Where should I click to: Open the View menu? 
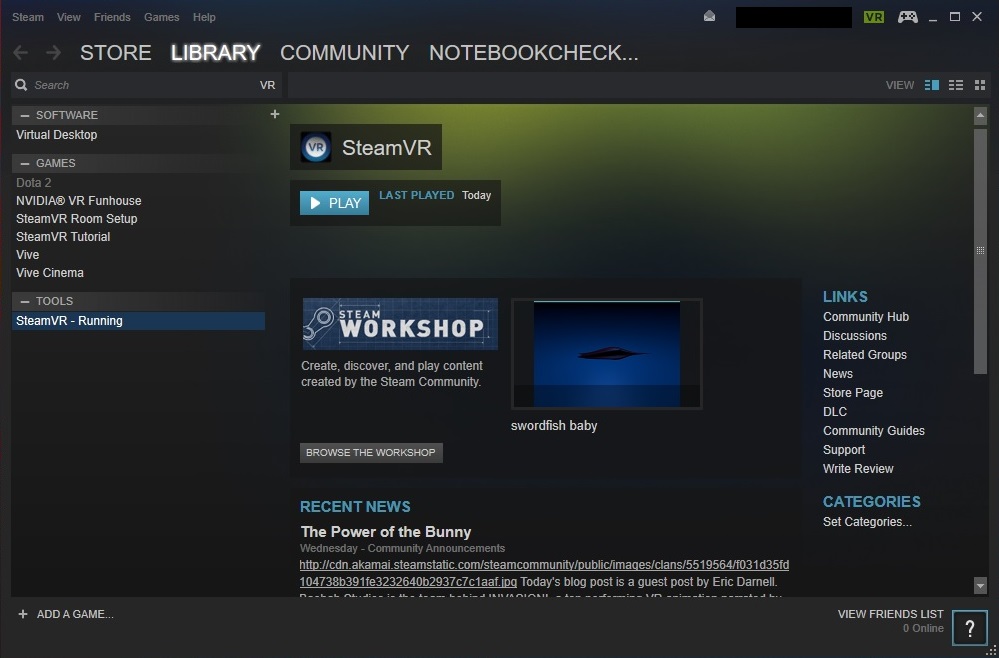(x=69, y=17)
